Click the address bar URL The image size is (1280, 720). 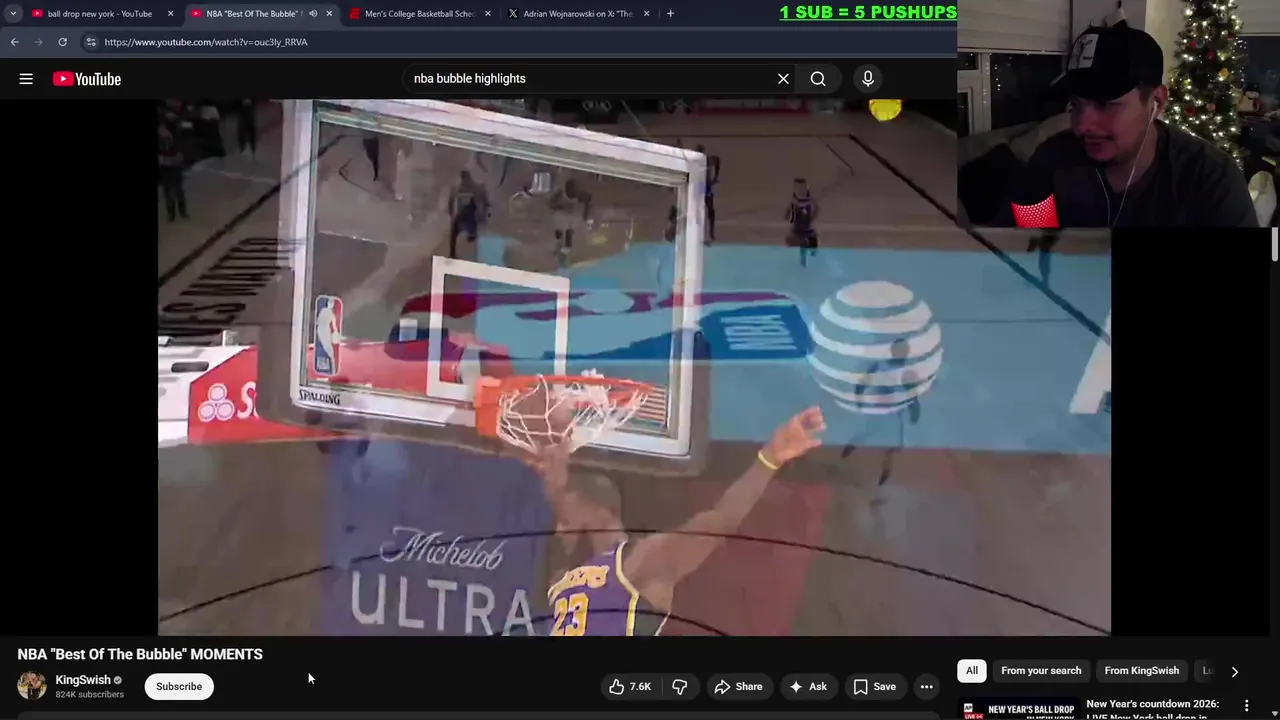(x=206, y=42)
